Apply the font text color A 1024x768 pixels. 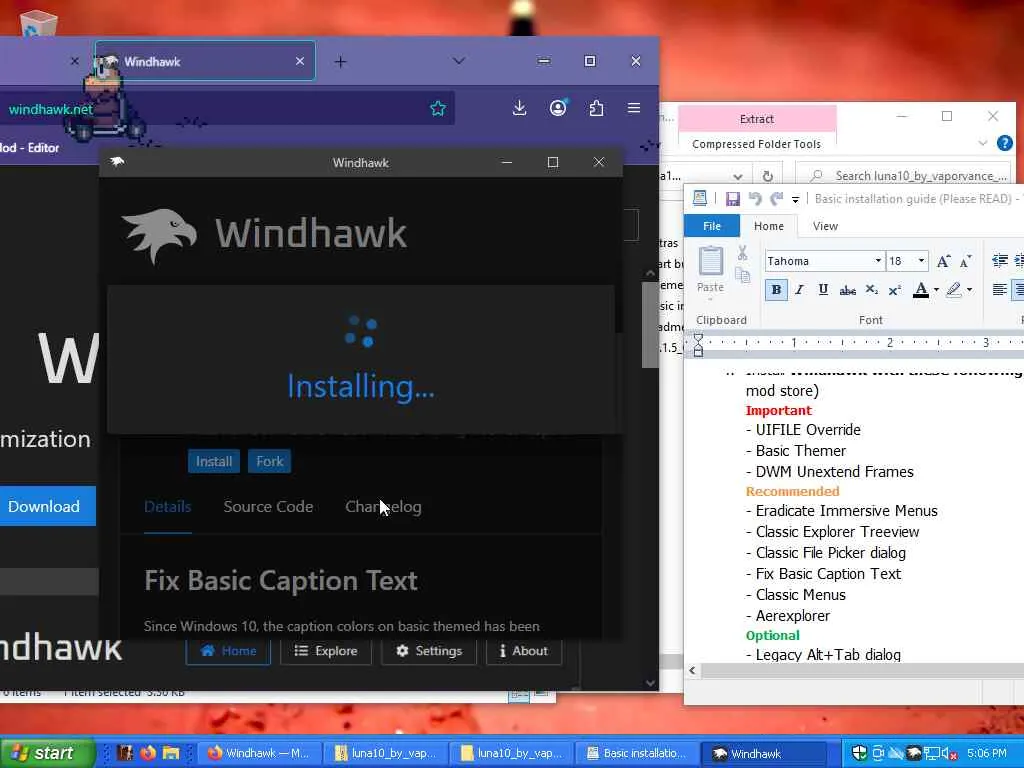921,290
